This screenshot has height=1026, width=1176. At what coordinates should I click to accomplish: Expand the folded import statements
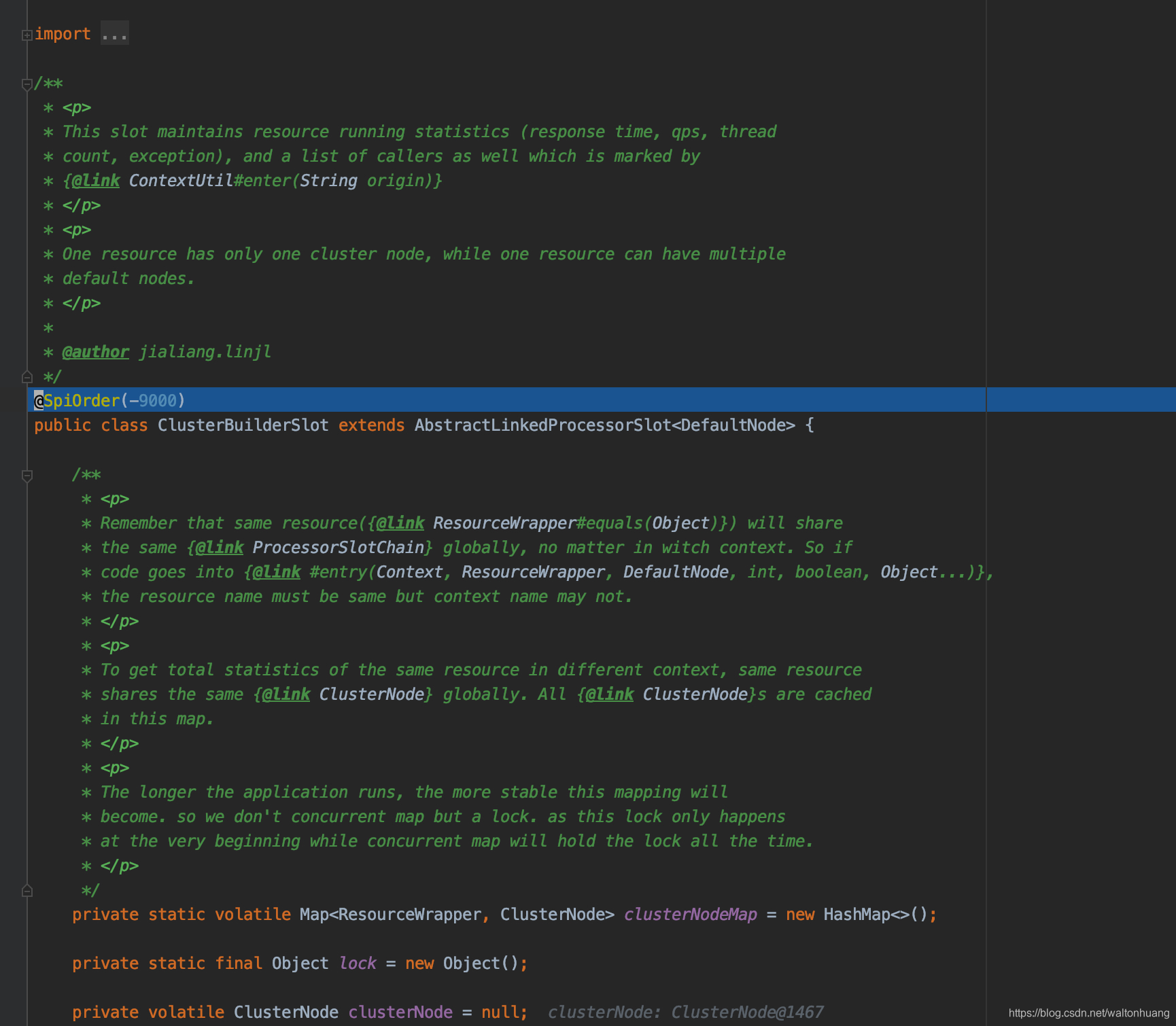click(x=27, y=35)
